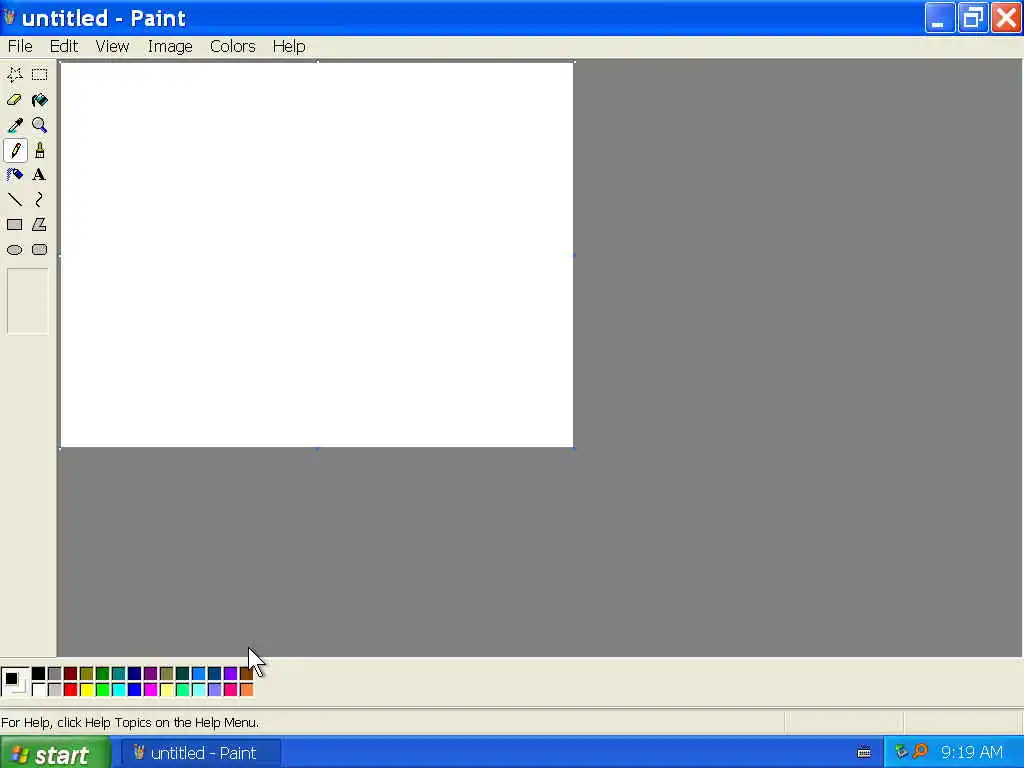Click the orange search tray icon
Screen dimensions: 1024x768
(920, 752)
